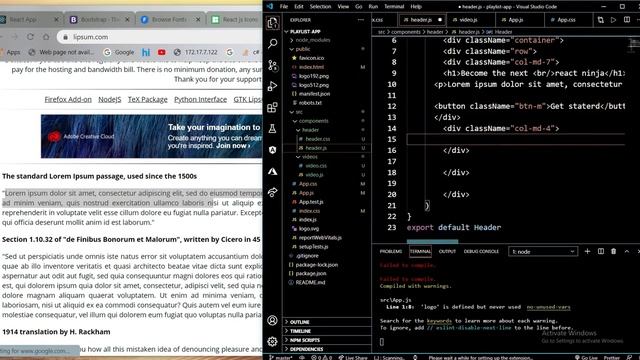Screen dimensions: 640x360
Task: Open the File menu
Action: pyautogui.click(x=284, y=7)
